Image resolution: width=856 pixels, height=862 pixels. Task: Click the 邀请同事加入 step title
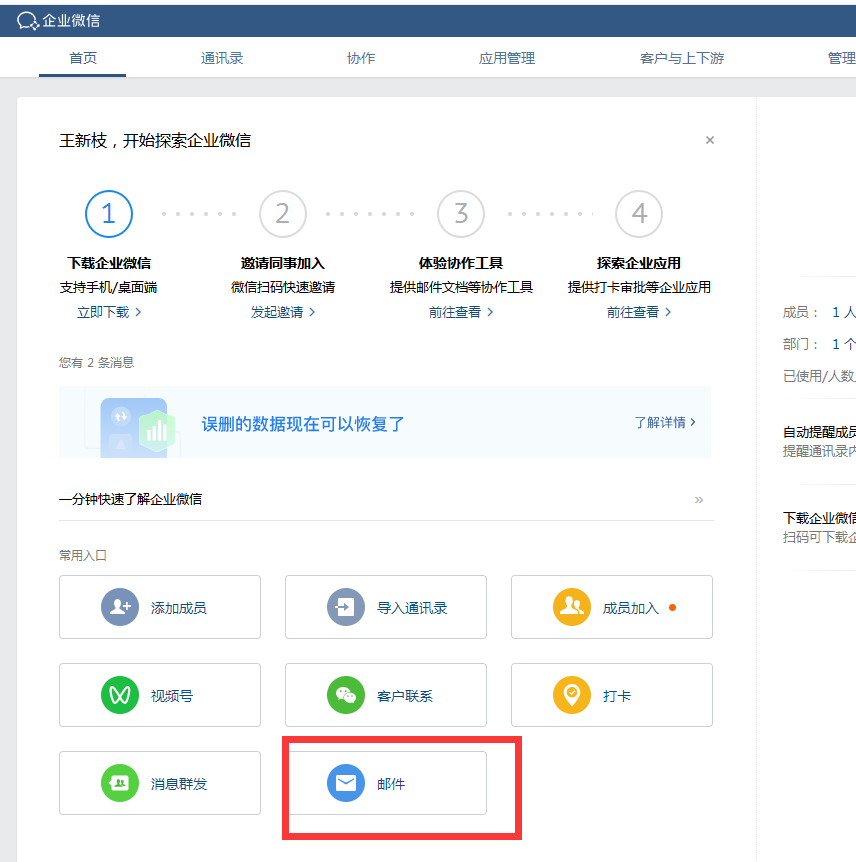[x=283, y=263]
